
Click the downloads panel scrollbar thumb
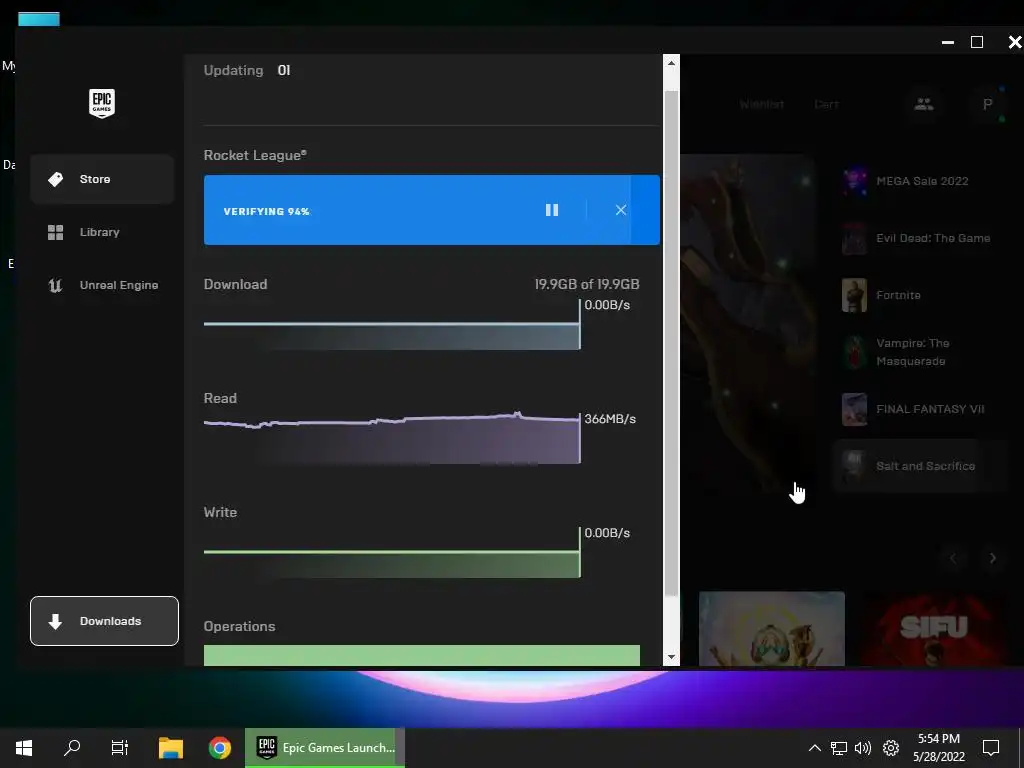[671, 344]
